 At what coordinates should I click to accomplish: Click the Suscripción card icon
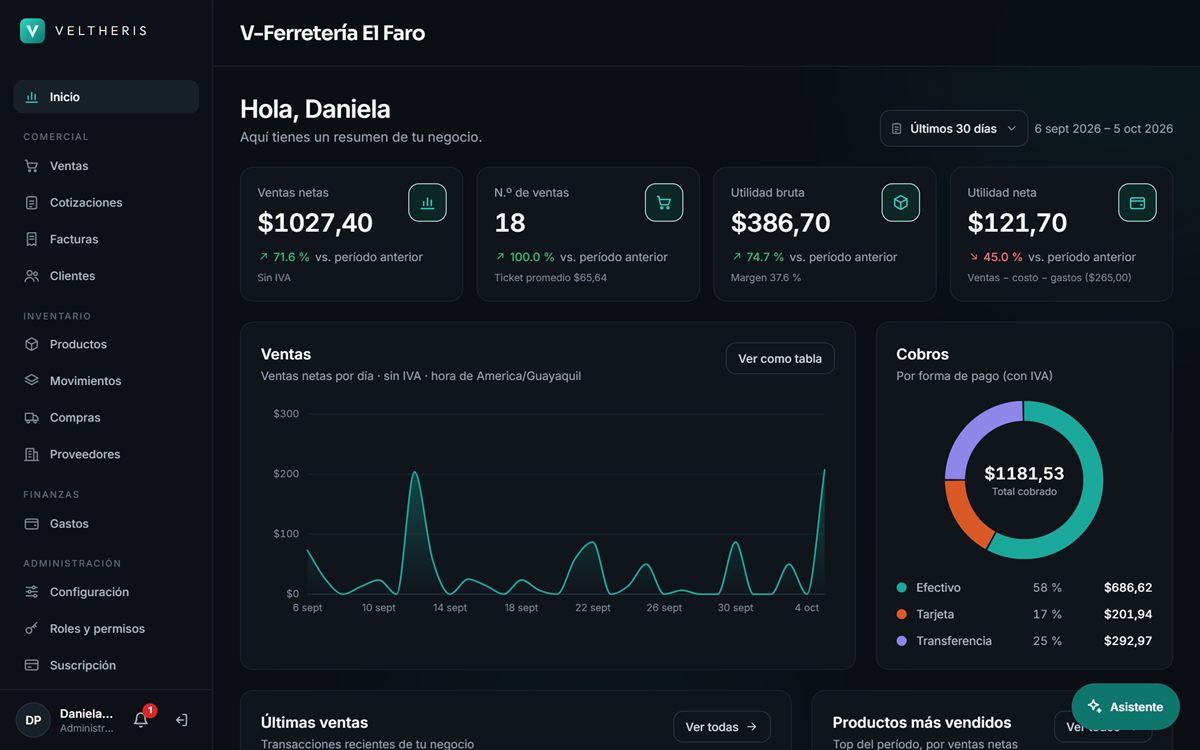tap(32, 665)
